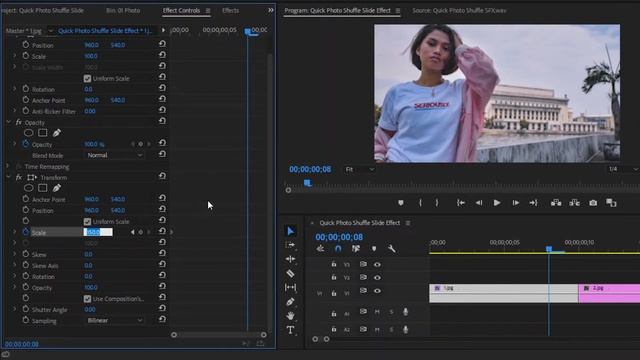Export a frame with the camera icon
Viewport: 640px width, 360px height.
point(593,202)
